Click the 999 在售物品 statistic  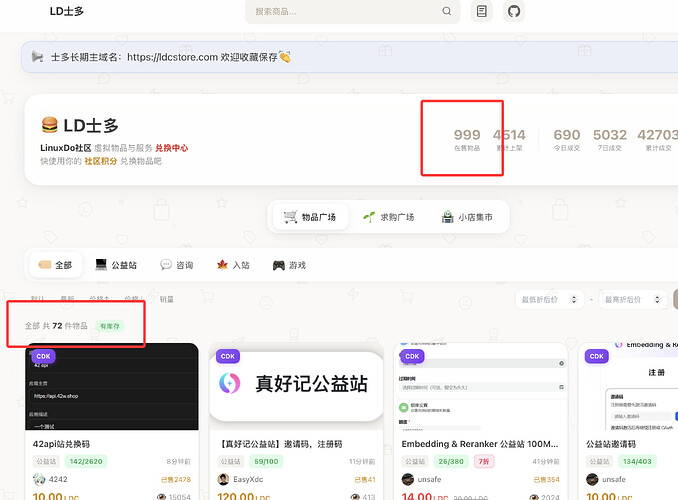coord(467,139)
